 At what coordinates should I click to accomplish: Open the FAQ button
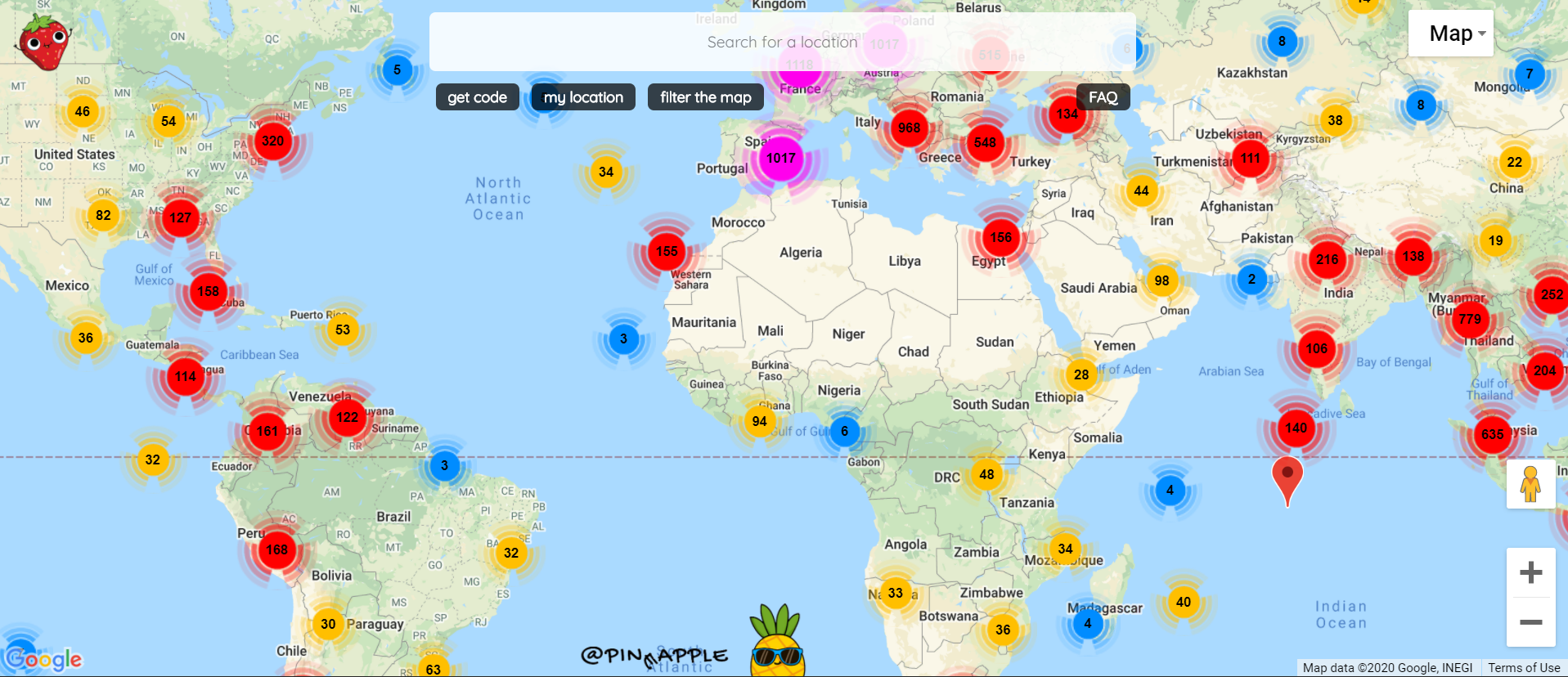(x=1103, y=97)
